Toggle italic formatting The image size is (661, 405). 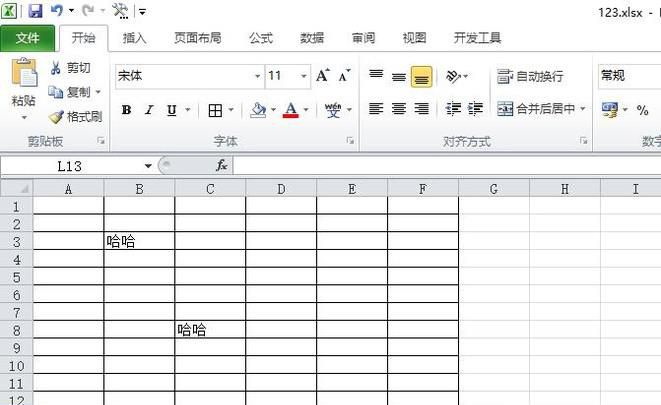[149, 110]
